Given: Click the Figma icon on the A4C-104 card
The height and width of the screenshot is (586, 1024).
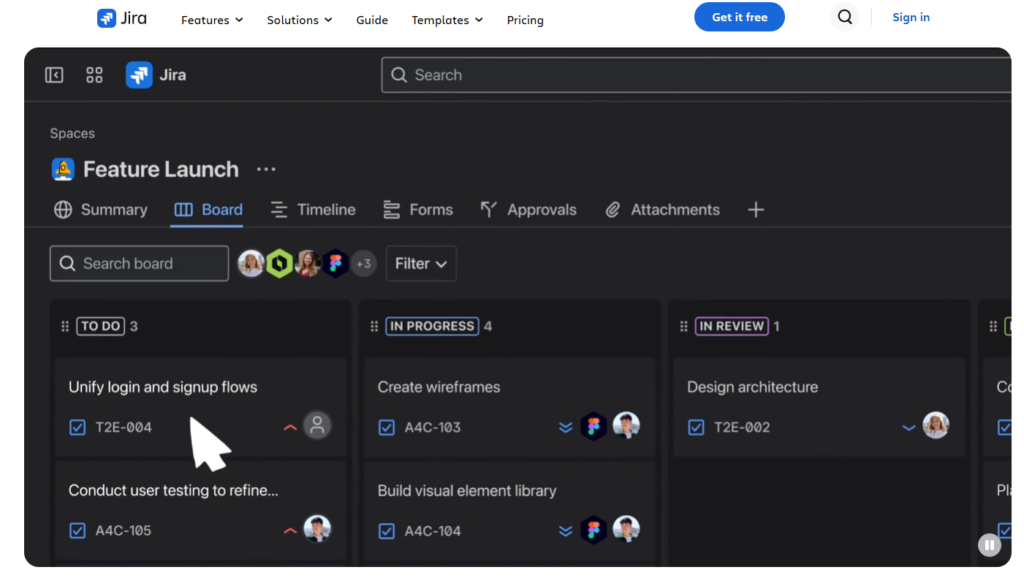Looking at the screenshot, I should point(594,530).
